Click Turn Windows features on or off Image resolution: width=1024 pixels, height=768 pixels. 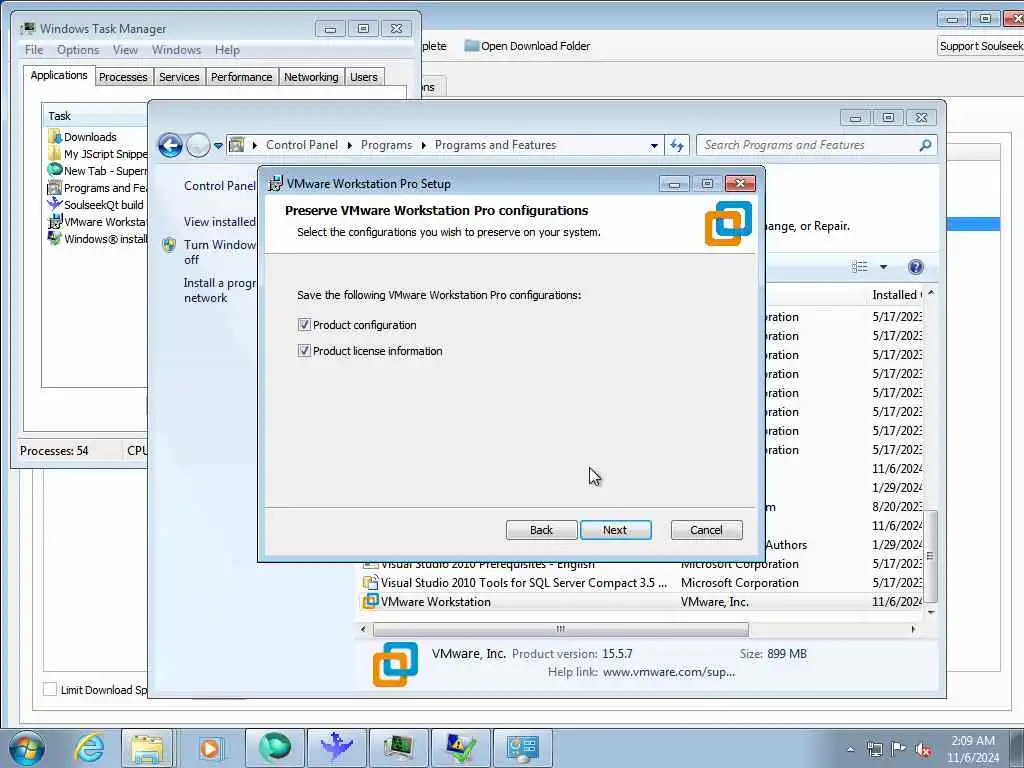coord(219,252)
